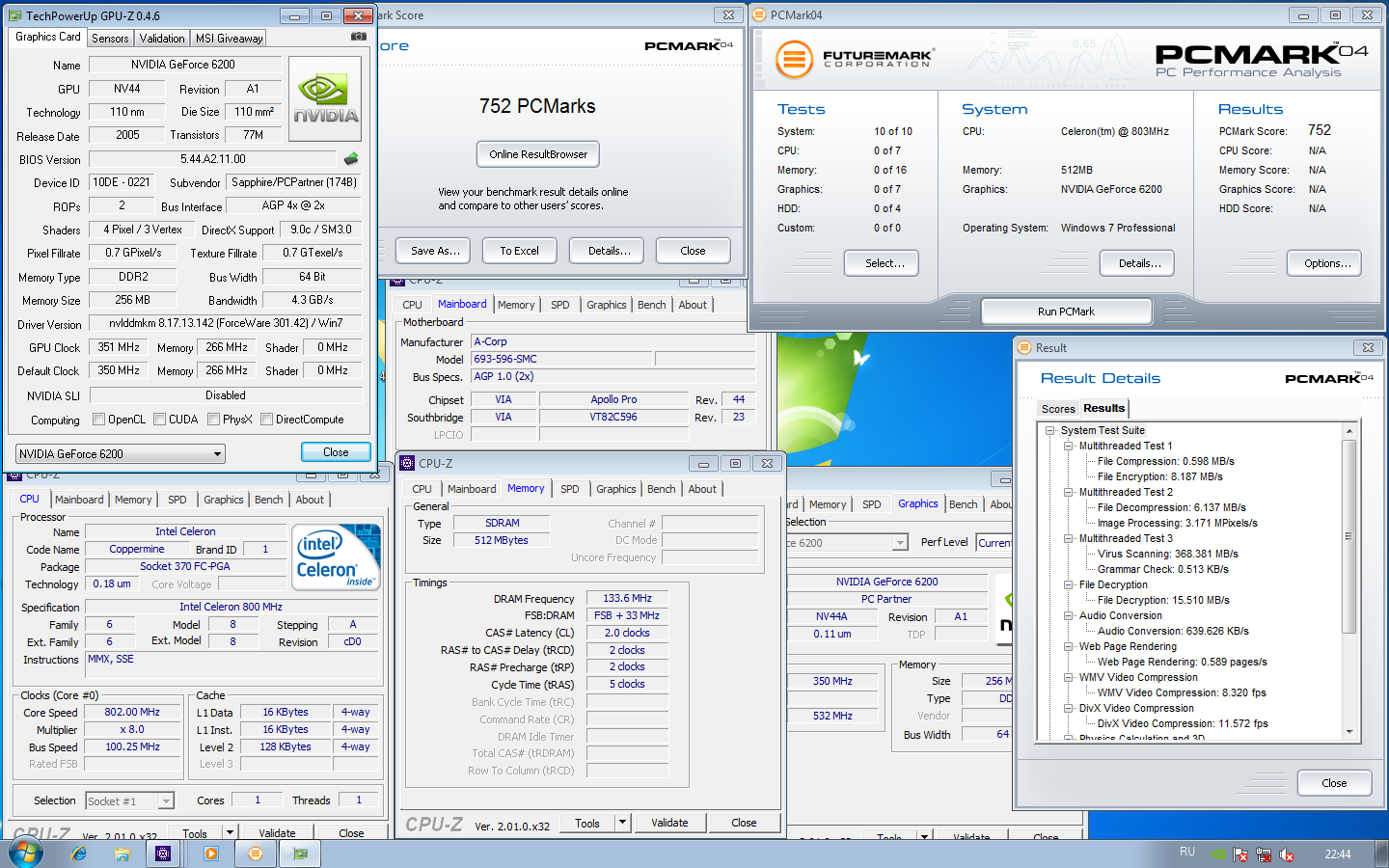Switch to CPU-Z via purple taskbar icon
This screenshot has width=1389, height=868.
click(163, 854)
